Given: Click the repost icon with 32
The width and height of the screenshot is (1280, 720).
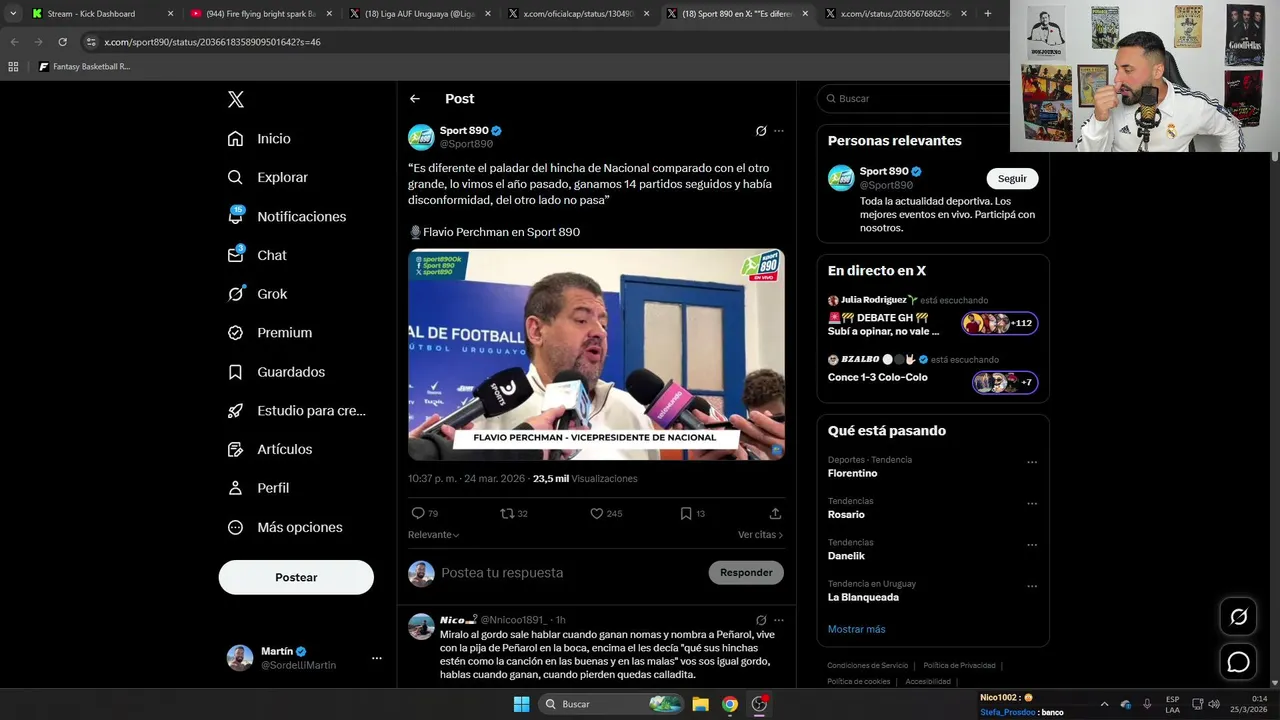Looking at the screenshot, I should tap(507, 513).
